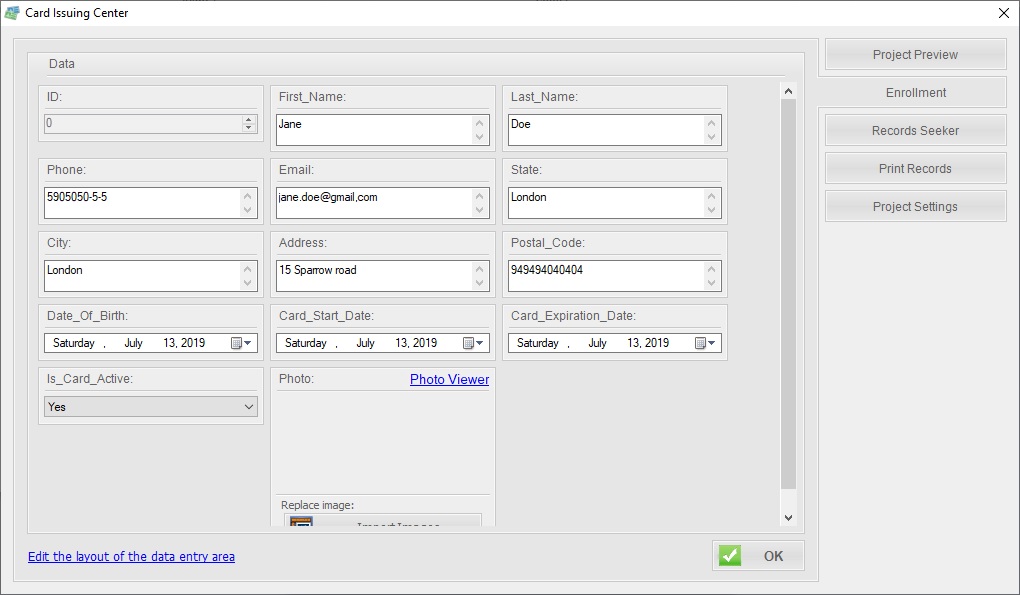Click the Card_Start_Date calendar picker icon
The width and height of the screenshot is (1020, 595).
coord(469,342)
